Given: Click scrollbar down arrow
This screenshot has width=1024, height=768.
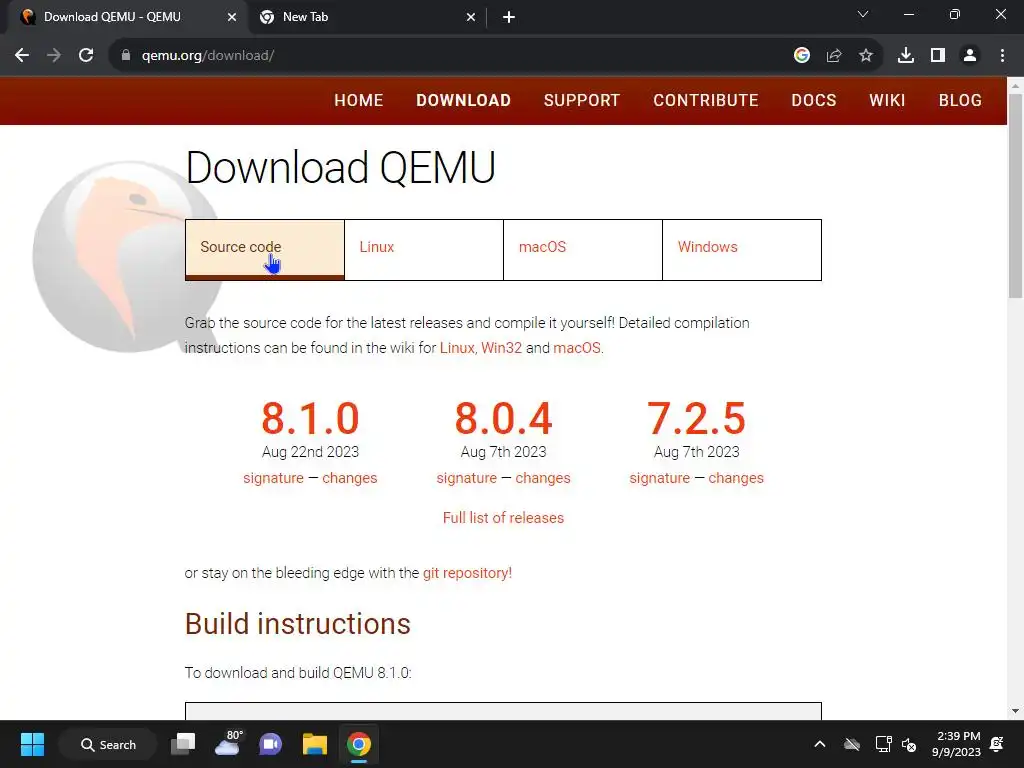Looking at the screenshot, I should tap(1015, 711).
